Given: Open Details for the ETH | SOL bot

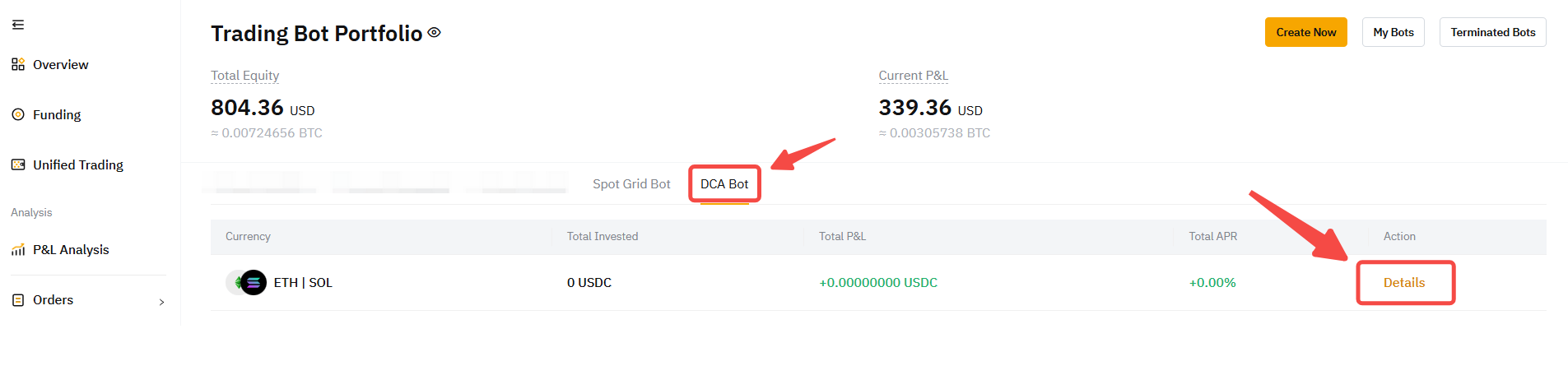Looking at the screenshot, I should [x=1403, y=283].
